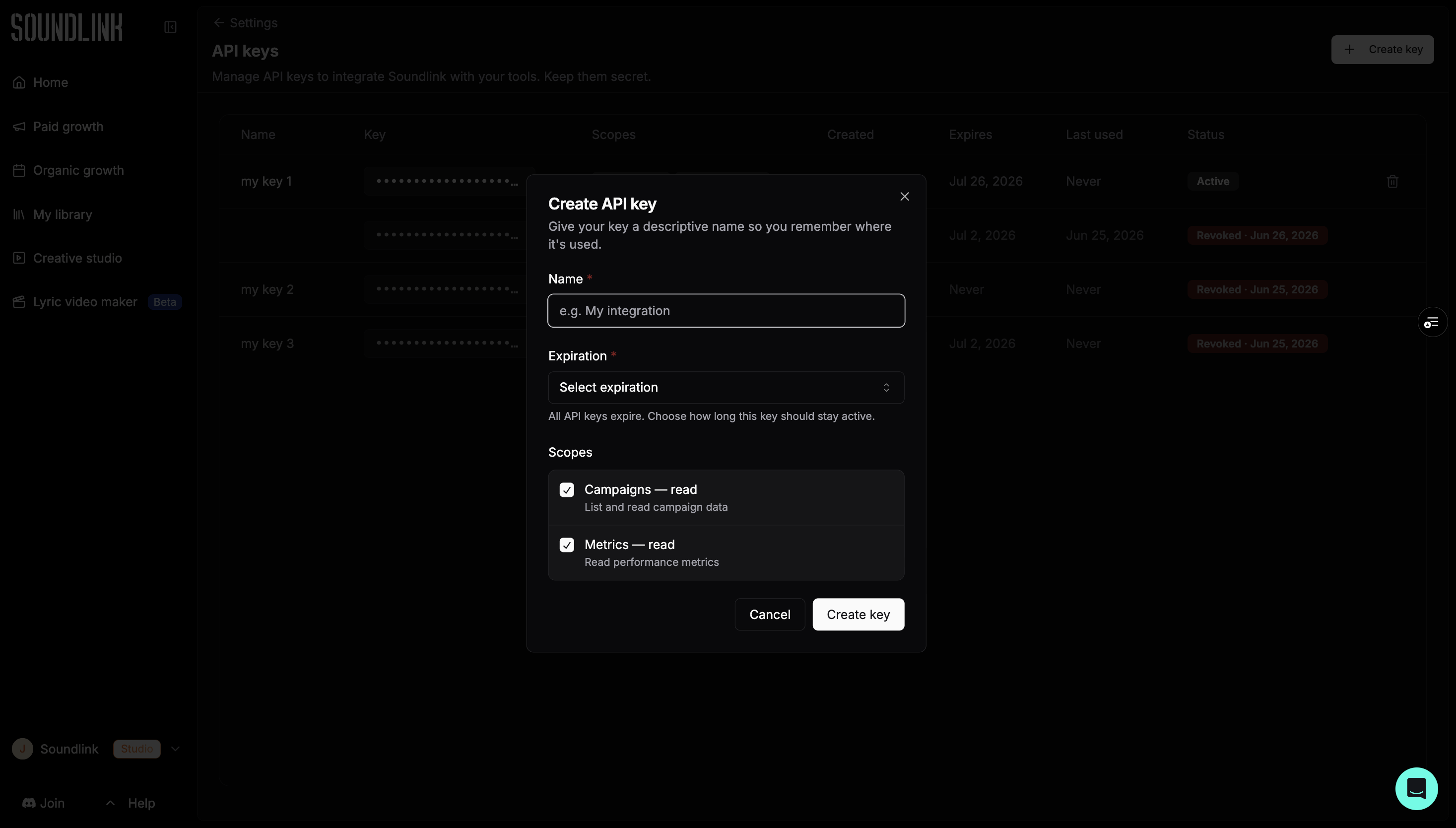Collapse the sidebar panel icon
Viewport: 1456px width, 828px height.
pyautogui.click(x=170, y=27)
